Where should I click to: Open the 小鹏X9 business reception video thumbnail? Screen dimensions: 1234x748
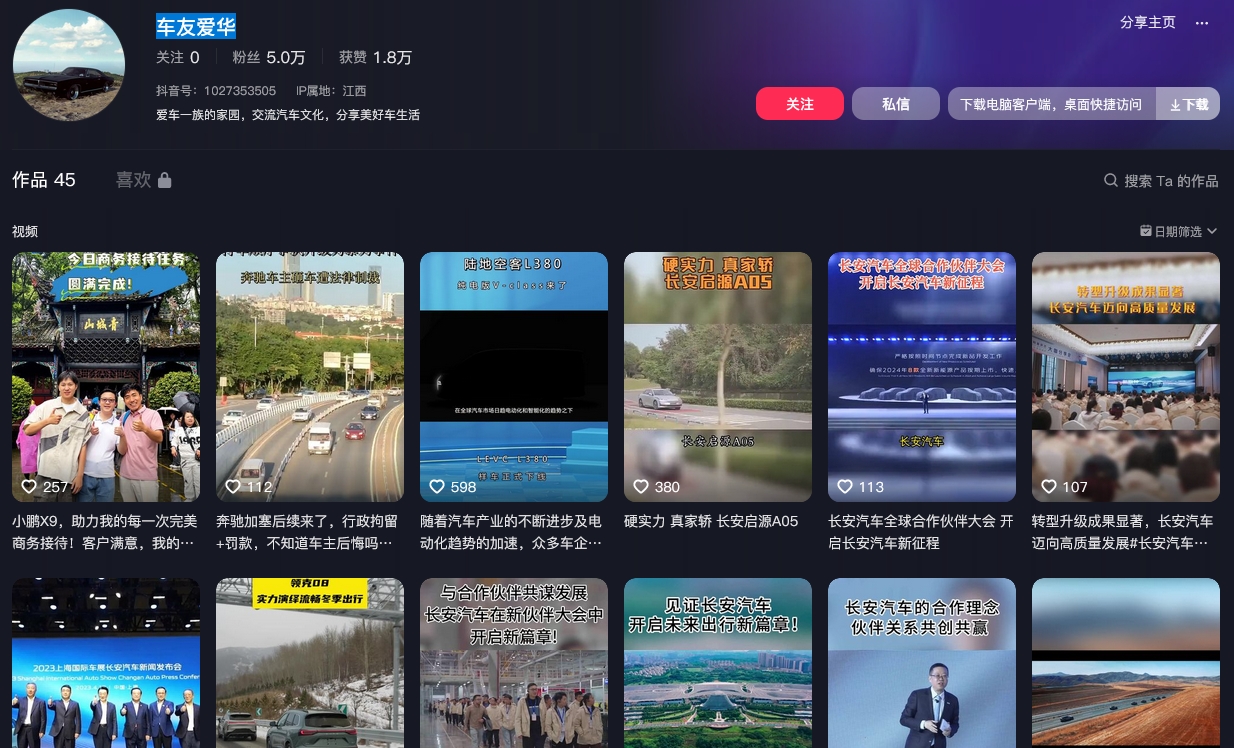point(106,377)
